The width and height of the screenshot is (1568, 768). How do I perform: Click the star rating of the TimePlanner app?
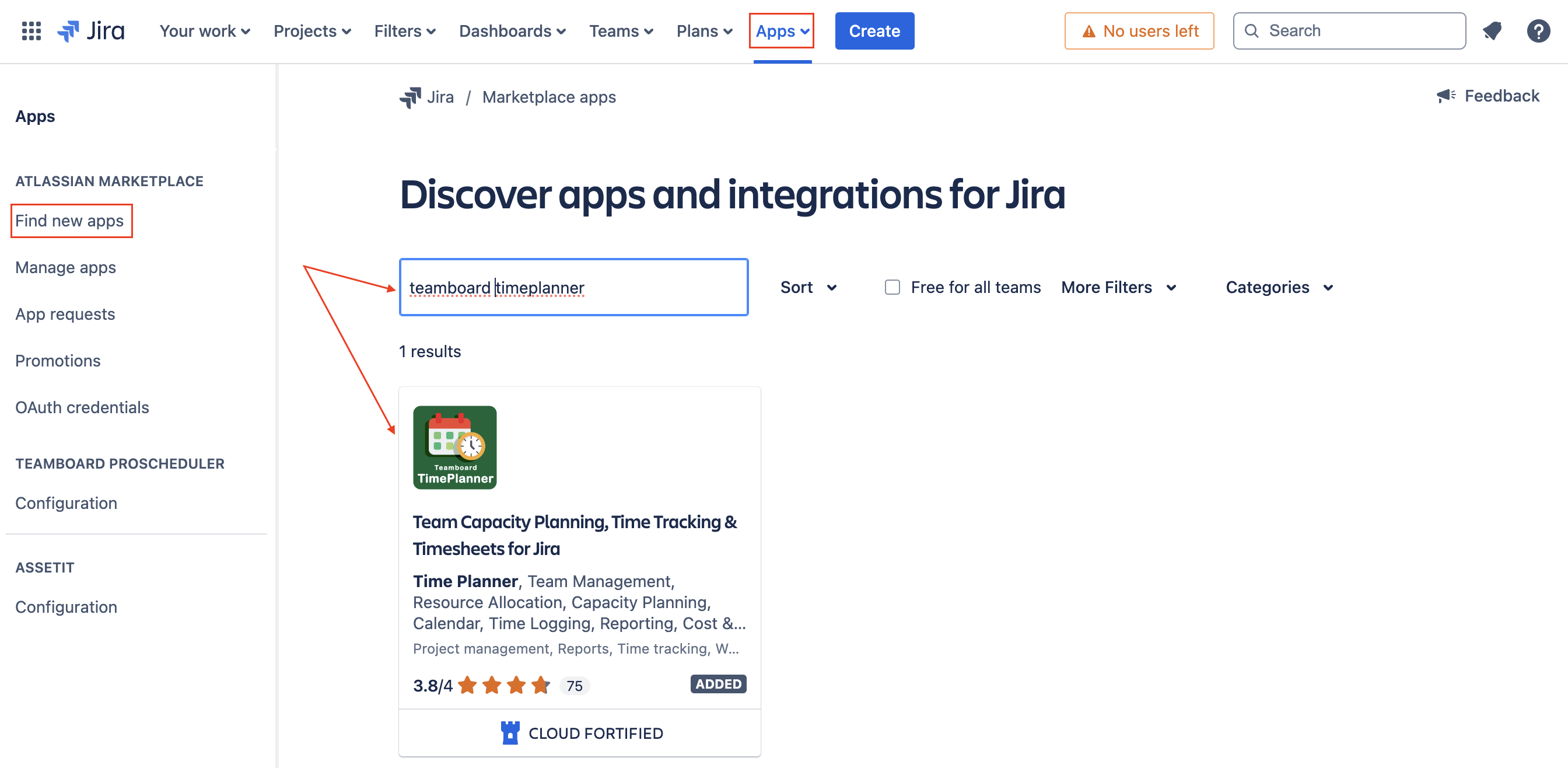point(504,685)
